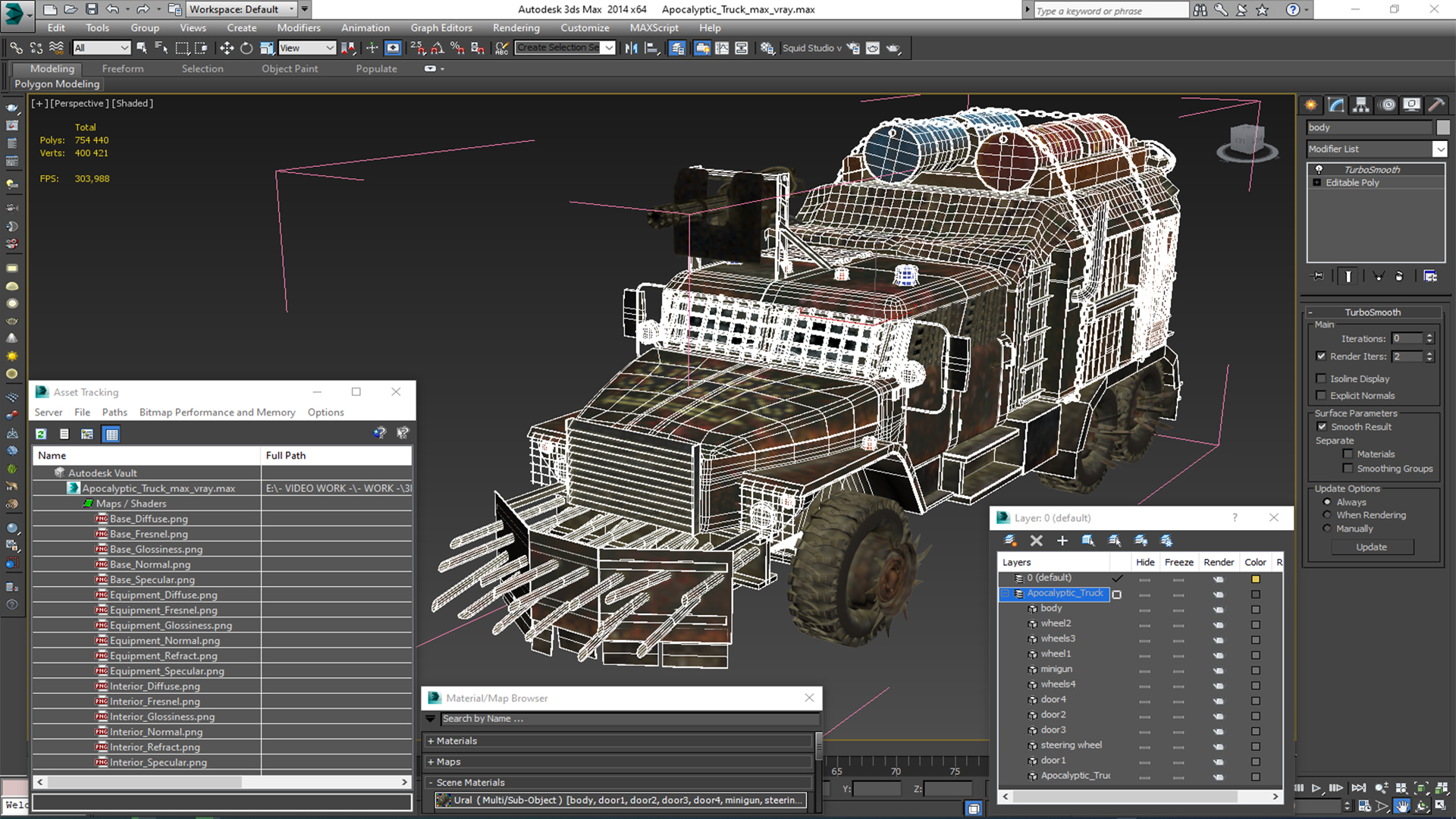Open Bitmap Performance and Memory menu
Screen dimensions: 1456x819
[x=217, y=412]
